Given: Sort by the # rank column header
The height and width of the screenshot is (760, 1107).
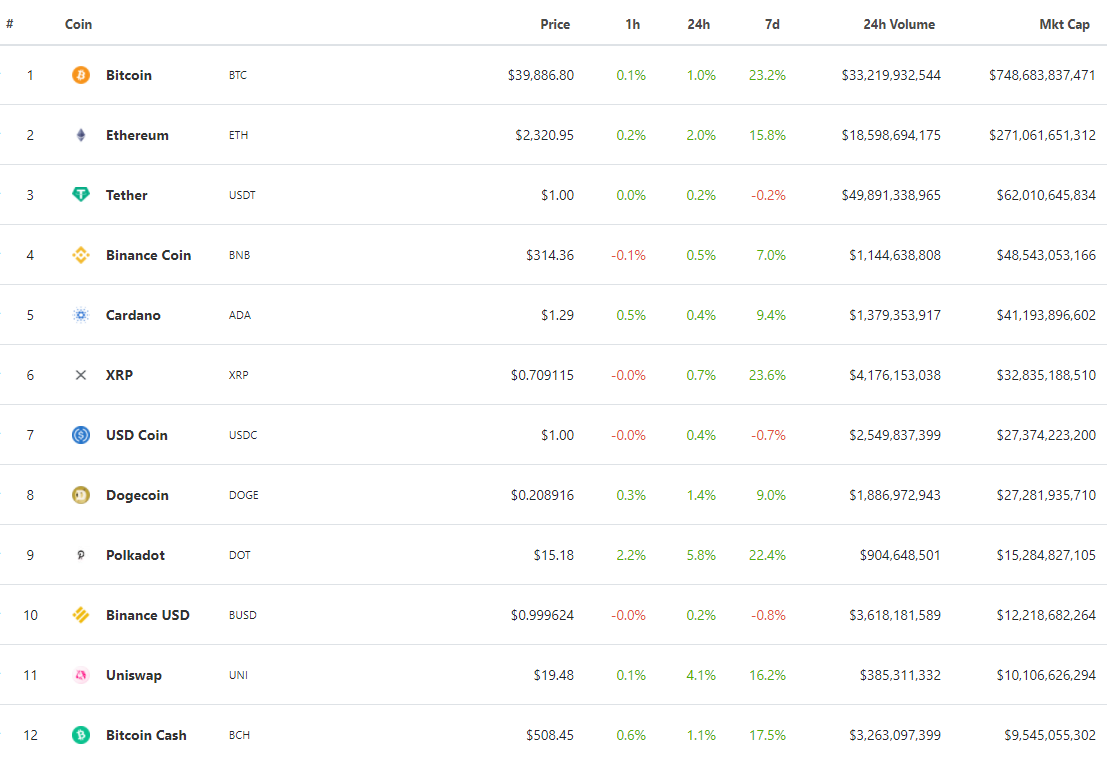Looking at the screenshot, I should [10, 24].
